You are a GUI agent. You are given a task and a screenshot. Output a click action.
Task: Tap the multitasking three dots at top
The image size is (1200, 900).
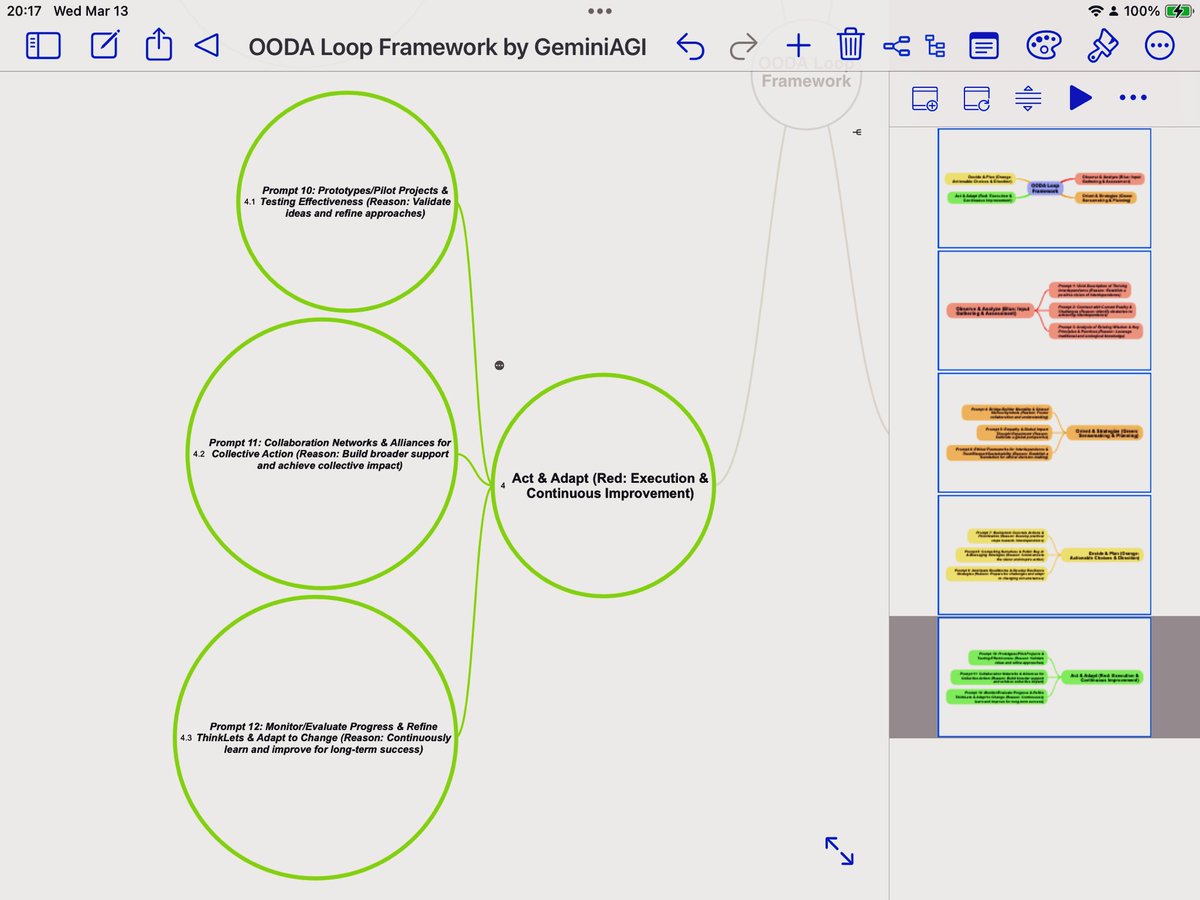pos(600,11)
